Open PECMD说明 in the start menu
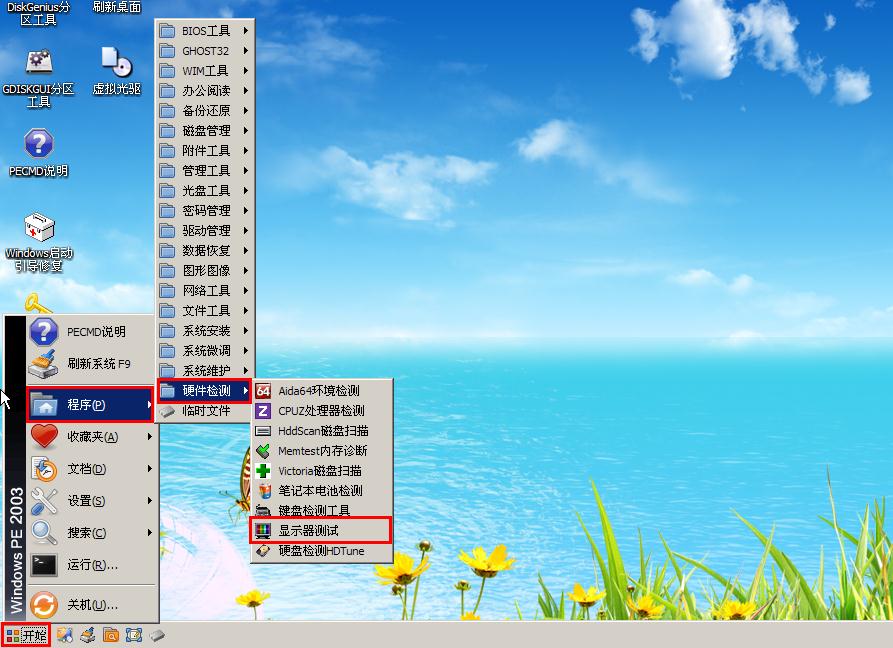The width and height of the screenshot is (893, 648). [x=91, y=332]
